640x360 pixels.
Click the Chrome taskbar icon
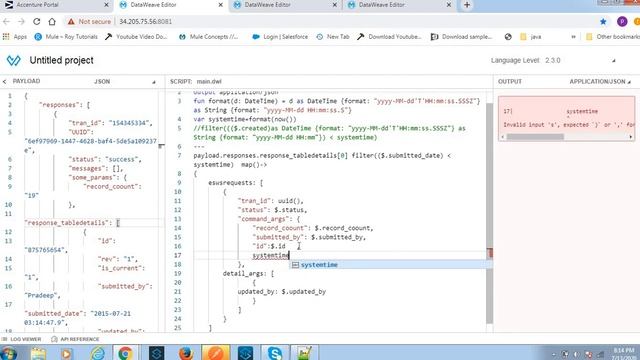tap(125, 353)
